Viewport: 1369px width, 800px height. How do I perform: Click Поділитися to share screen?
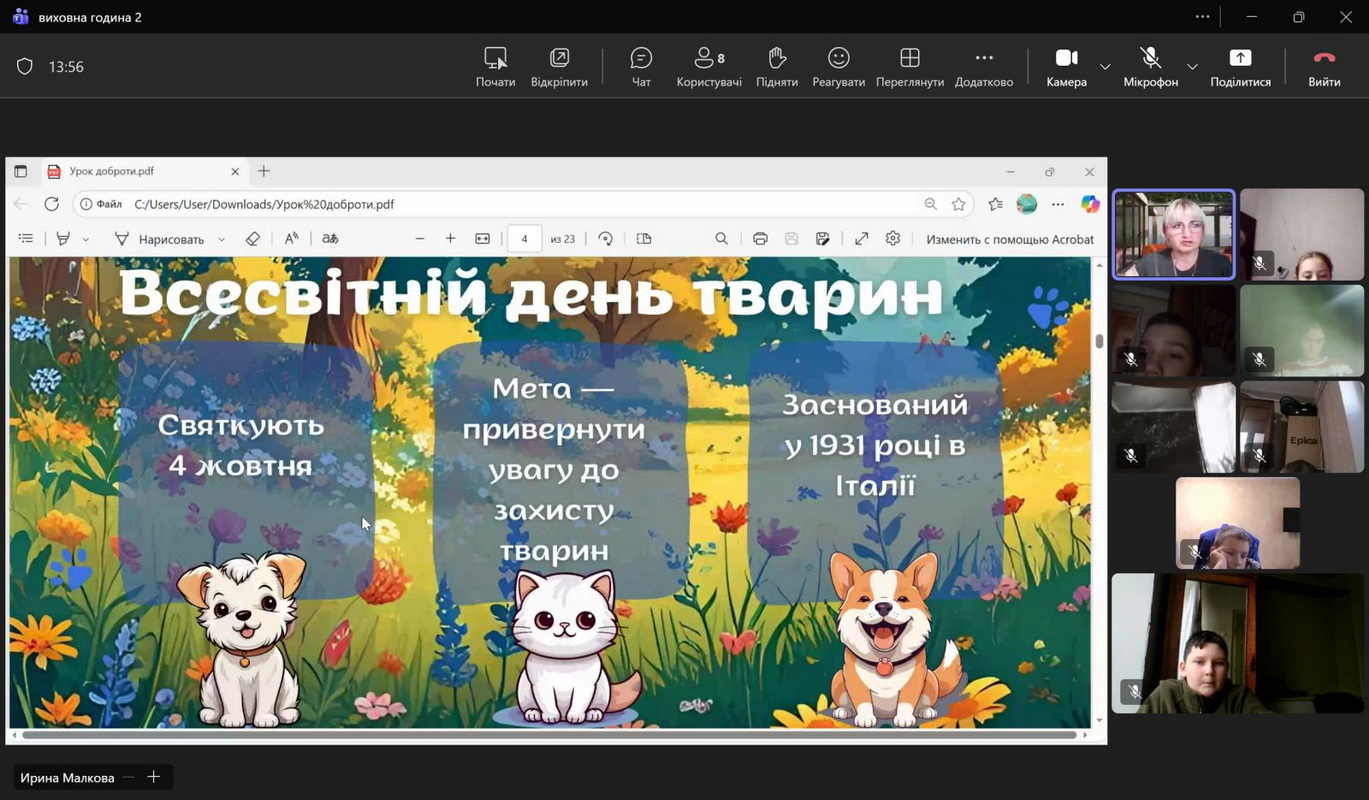tap(1240, 67)
